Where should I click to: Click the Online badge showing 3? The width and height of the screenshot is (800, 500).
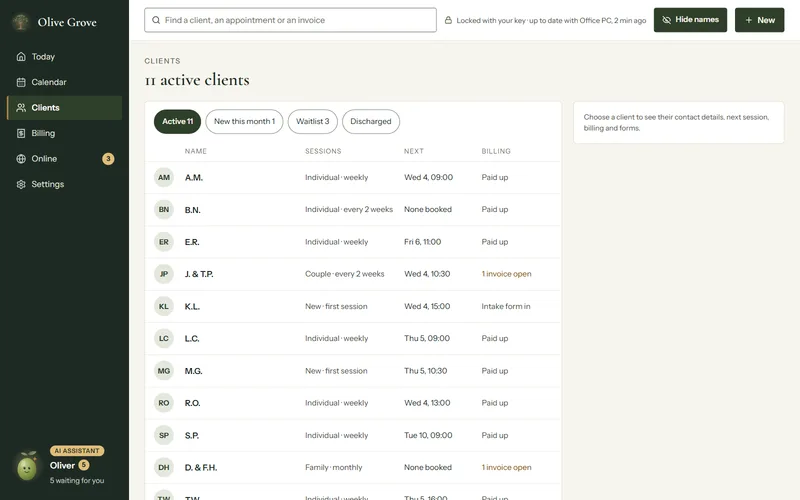coord(108,159)
